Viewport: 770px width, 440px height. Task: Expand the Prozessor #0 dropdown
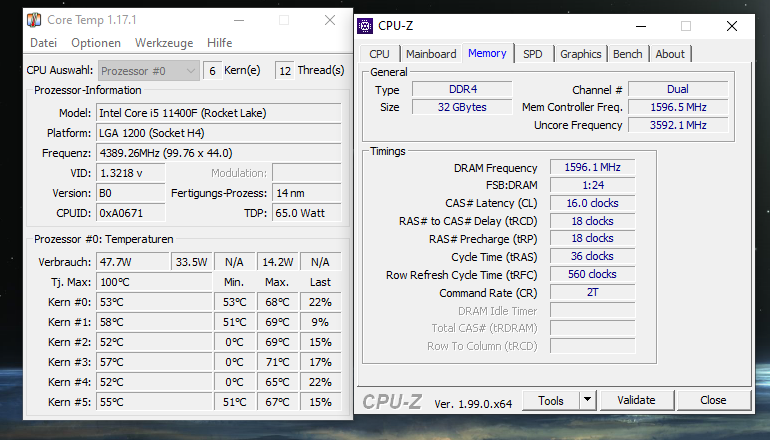point(149,71)
